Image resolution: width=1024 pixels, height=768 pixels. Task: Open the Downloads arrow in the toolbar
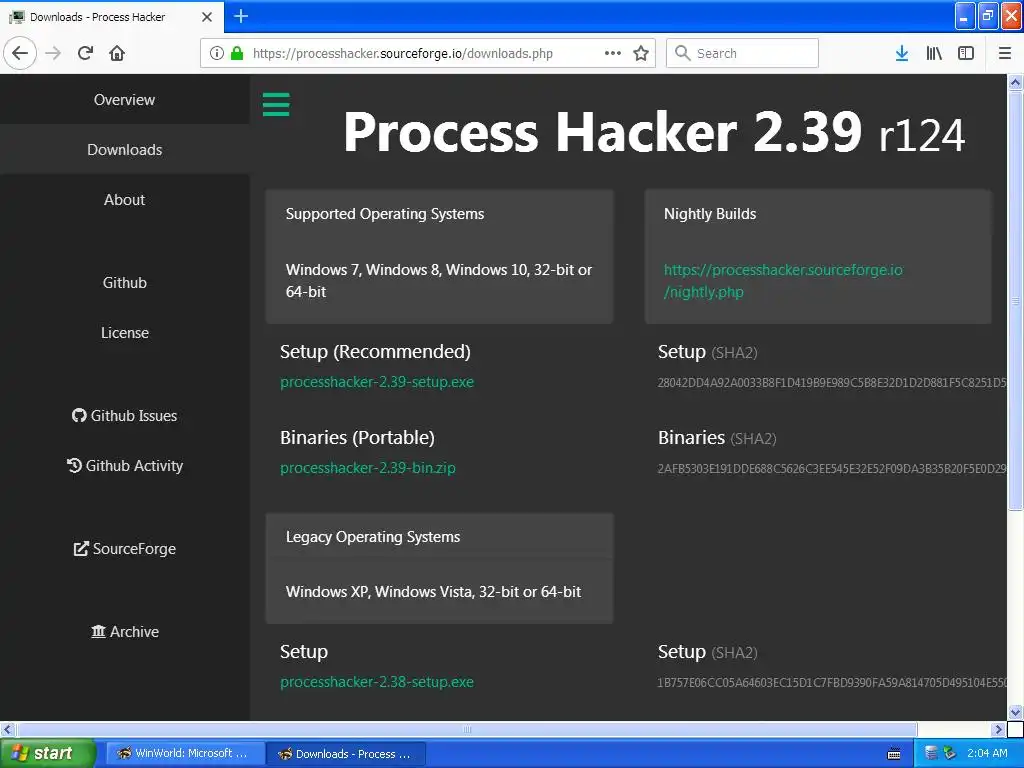tap(902, 53)
